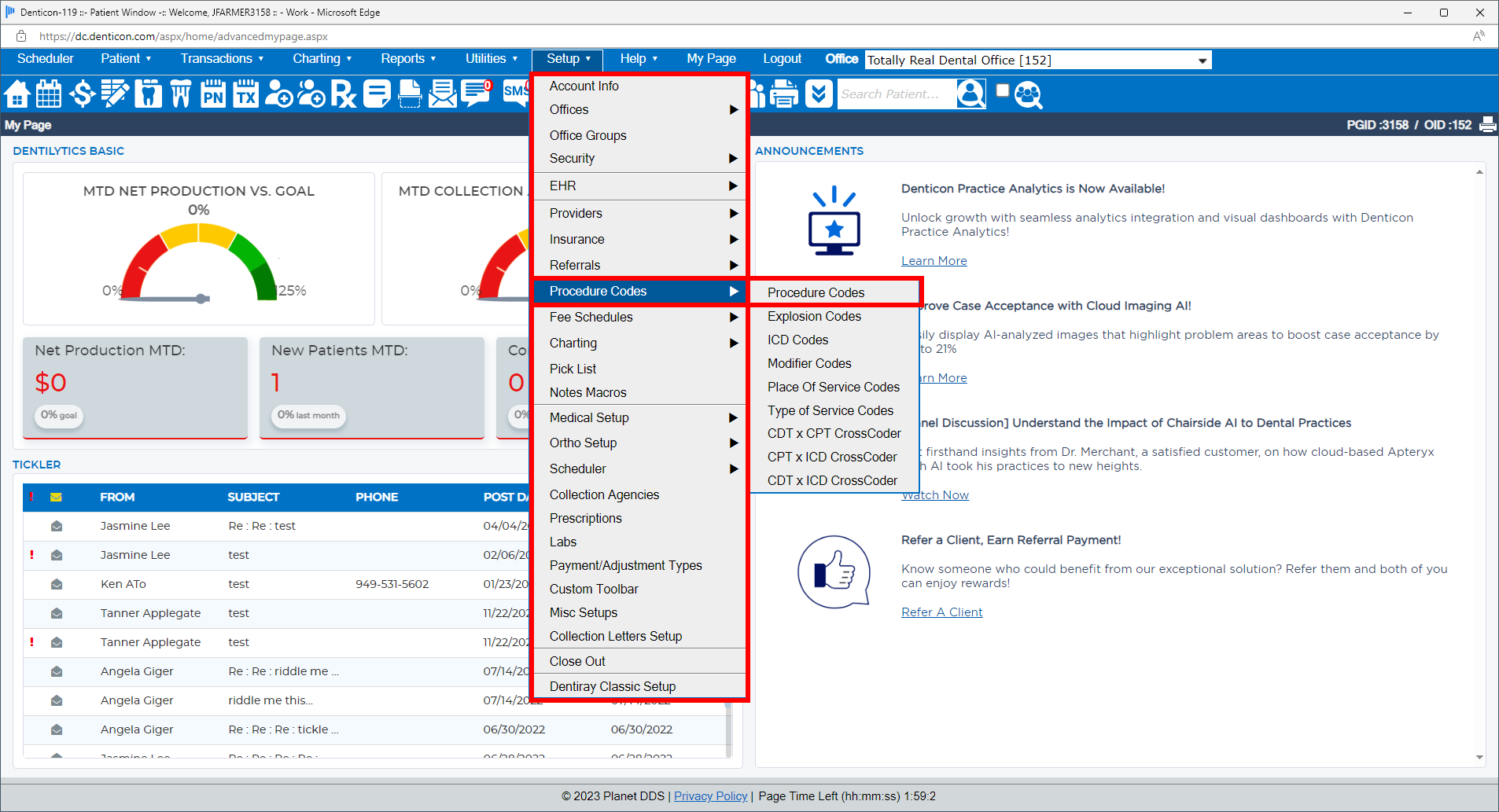Expand the Fee Schedules submenu
Screen dimensions: 1499x812
click(639, 318)
